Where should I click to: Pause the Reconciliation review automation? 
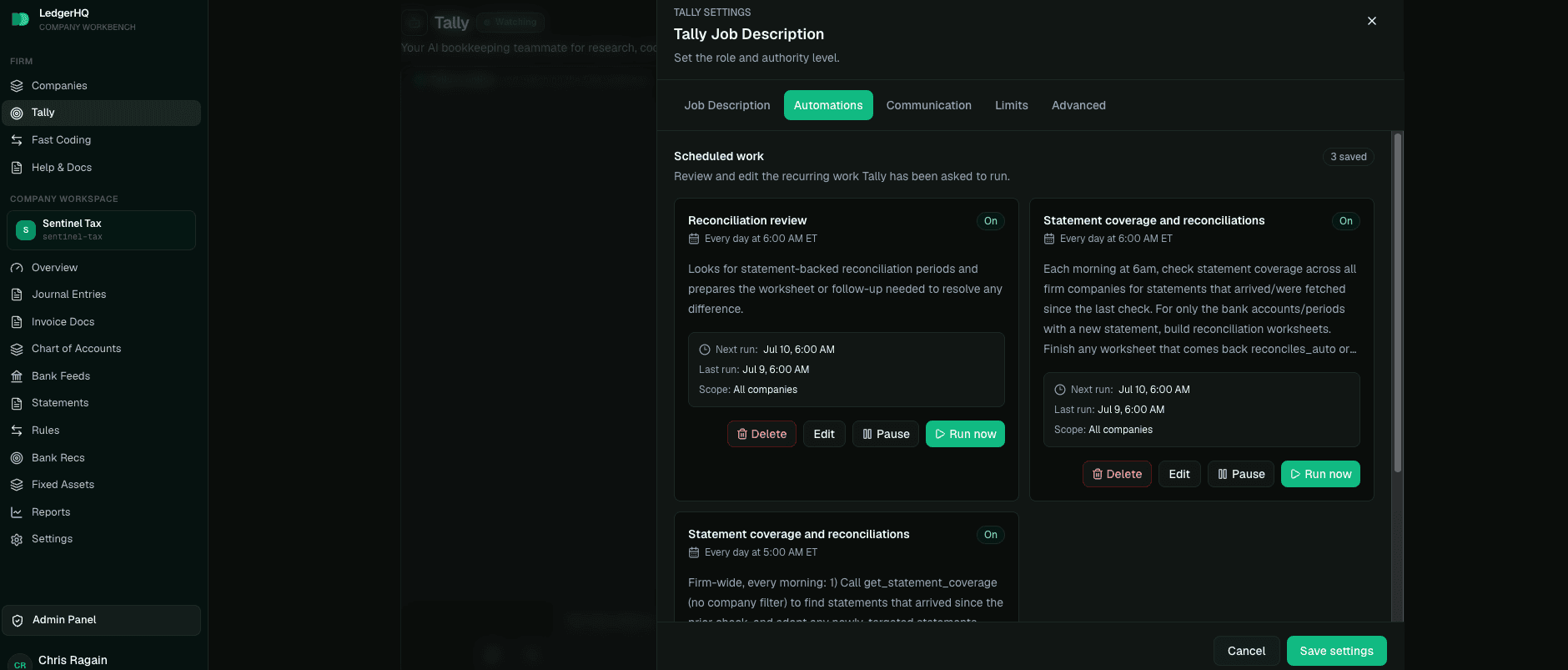pos(886,434)
